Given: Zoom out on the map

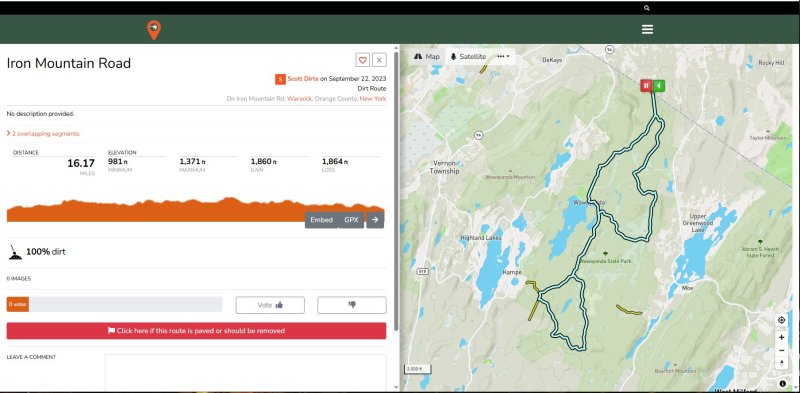Looking at the screenshot, I should click(x=781, y=350).
